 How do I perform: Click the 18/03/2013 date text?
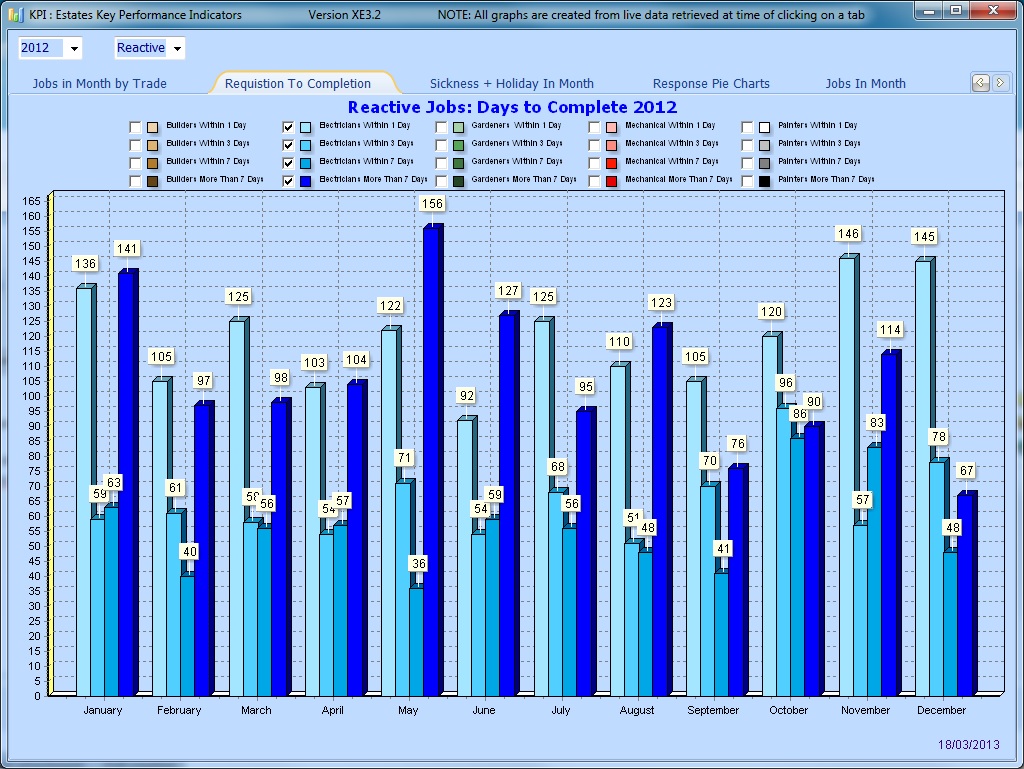coord(968,744)
